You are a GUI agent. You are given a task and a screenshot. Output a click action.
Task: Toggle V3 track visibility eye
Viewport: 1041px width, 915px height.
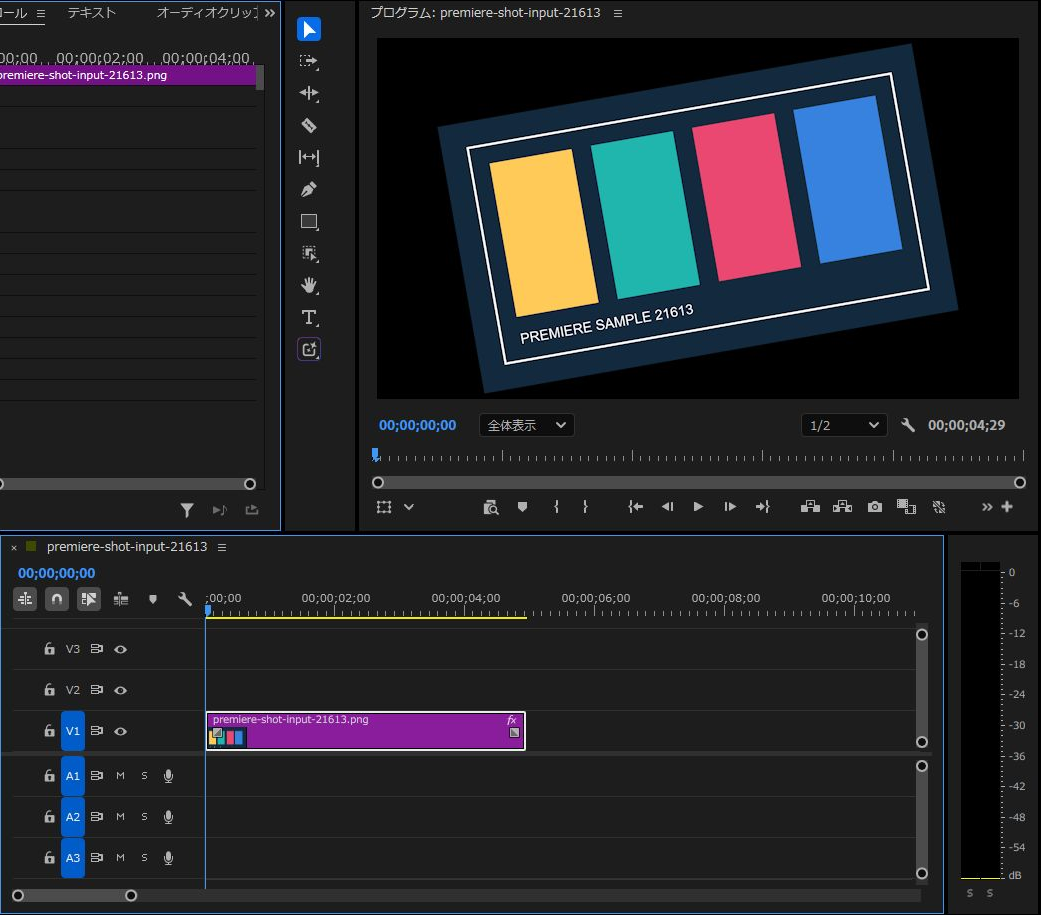tap(120, 649)
